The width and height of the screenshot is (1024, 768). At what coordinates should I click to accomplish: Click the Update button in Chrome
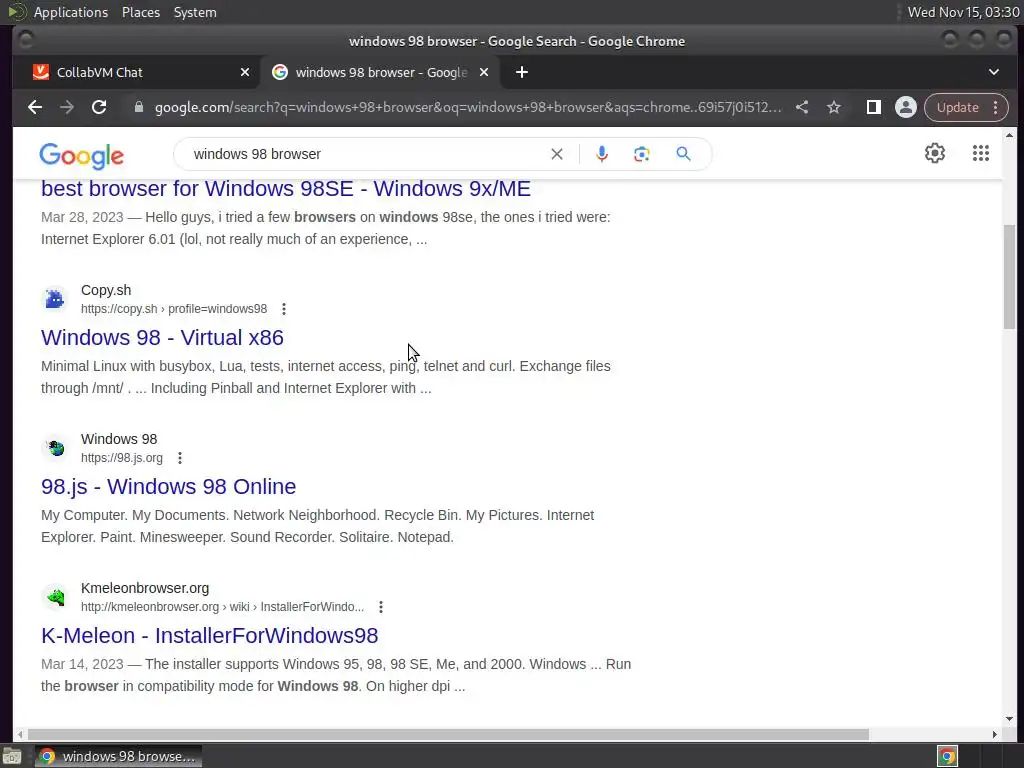click(957, 107)
